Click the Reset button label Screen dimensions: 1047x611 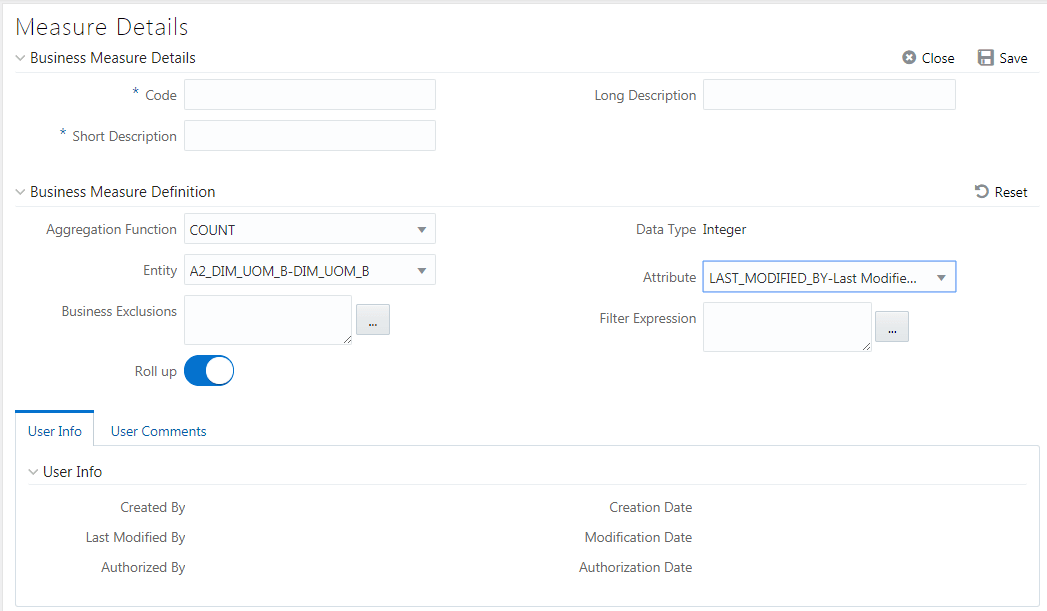1011,192
